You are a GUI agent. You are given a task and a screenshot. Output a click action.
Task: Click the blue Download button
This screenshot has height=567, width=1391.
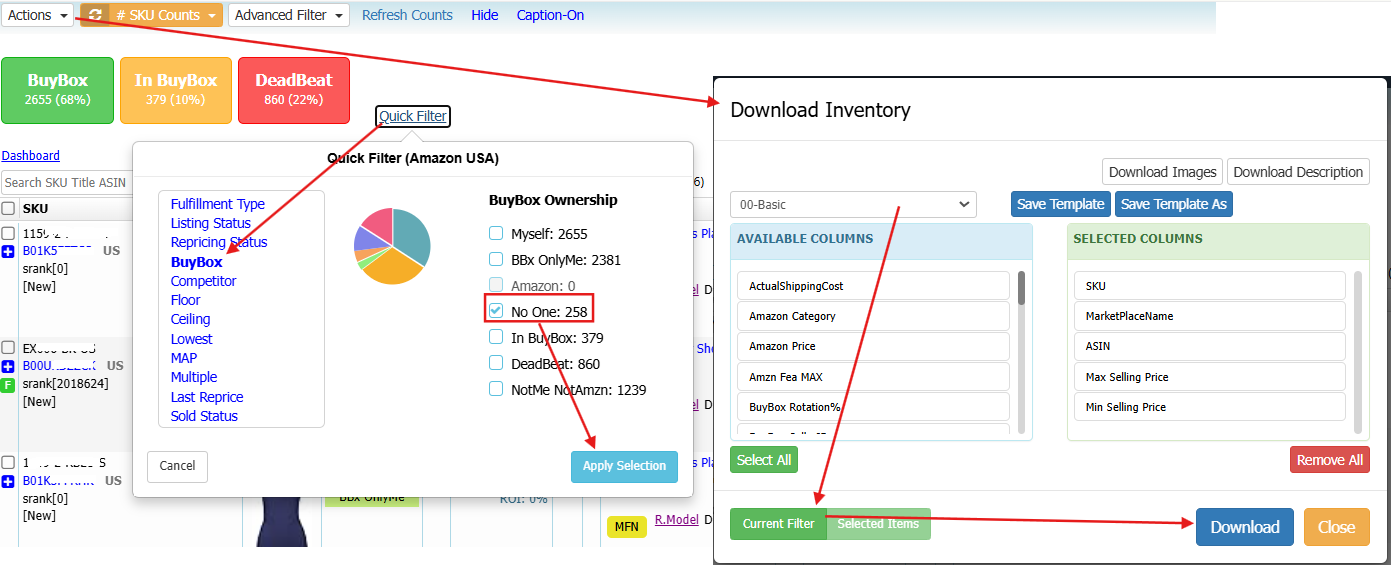tap(1244, 527)
